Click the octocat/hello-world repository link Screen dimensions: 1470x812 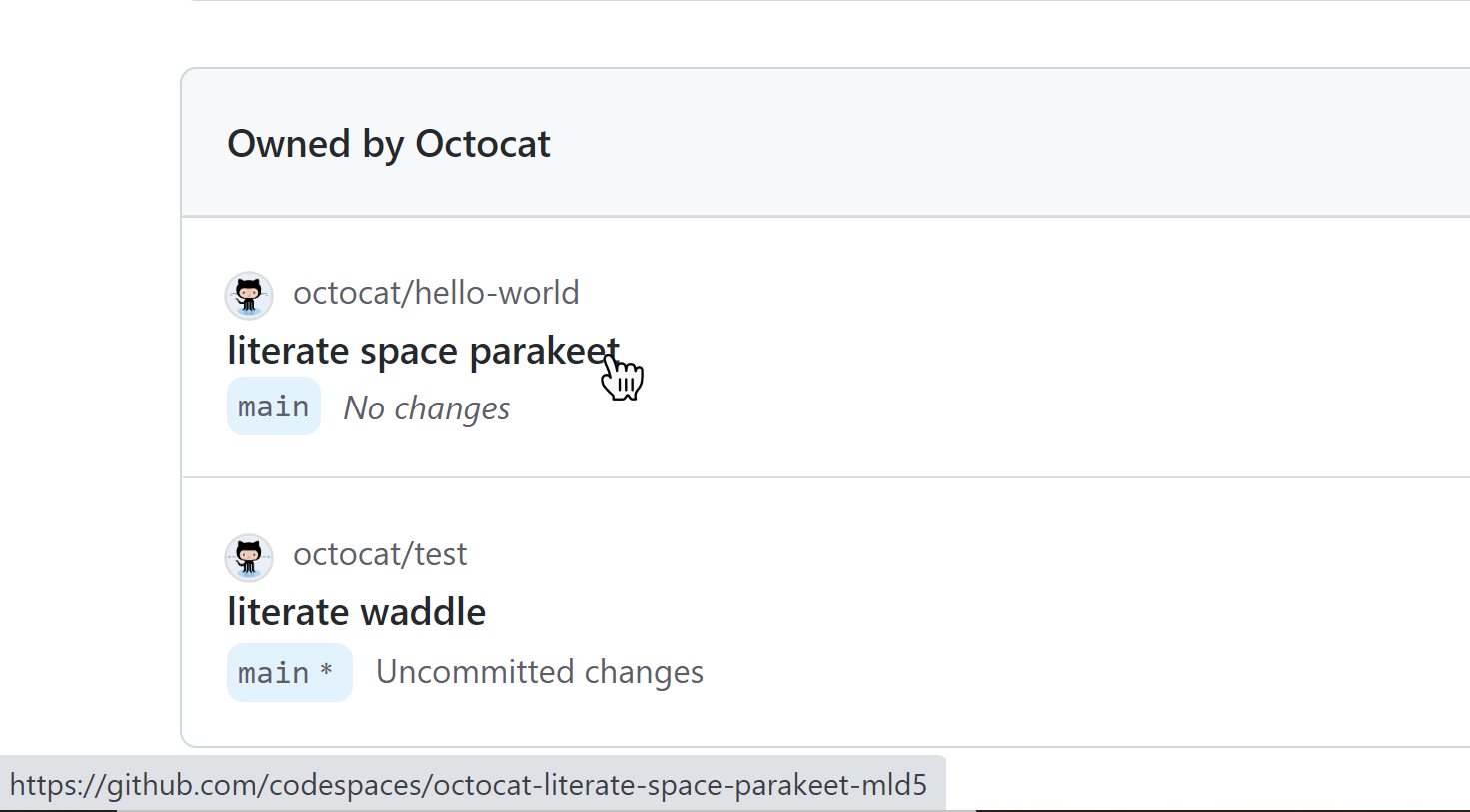click(x=436, y=292)
